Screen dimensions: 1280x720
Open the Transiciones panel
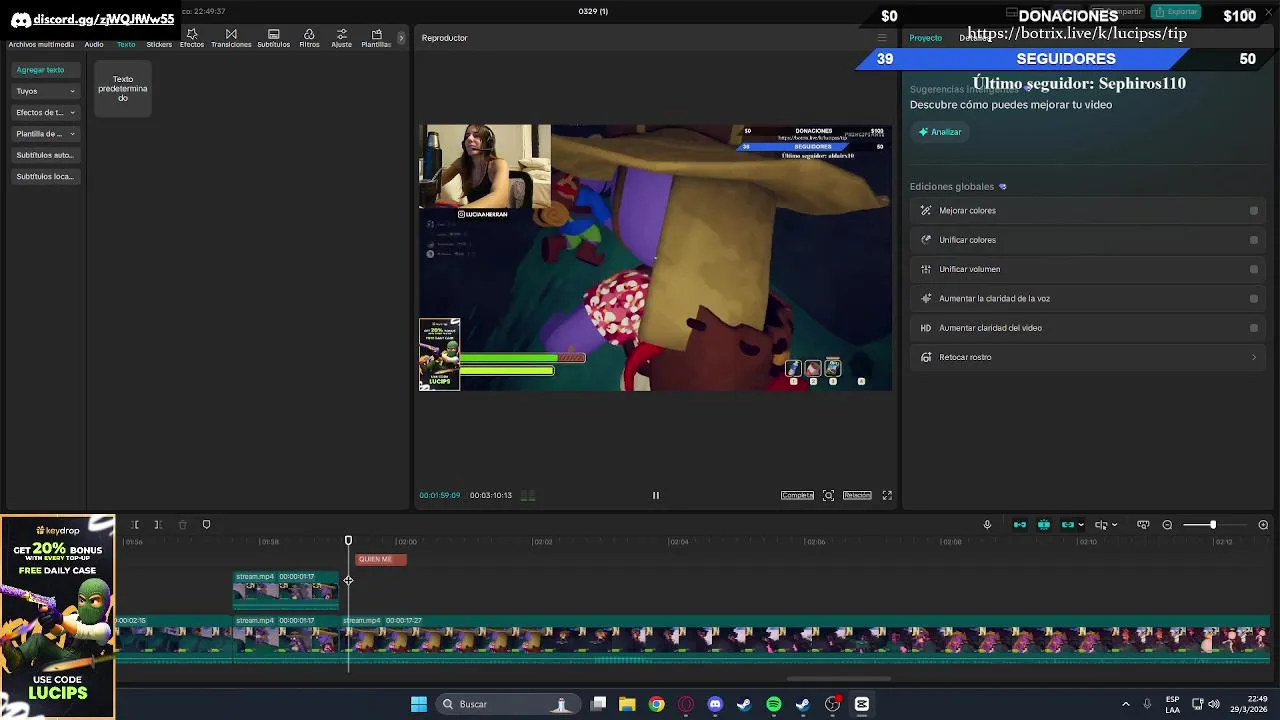(231, 39)
